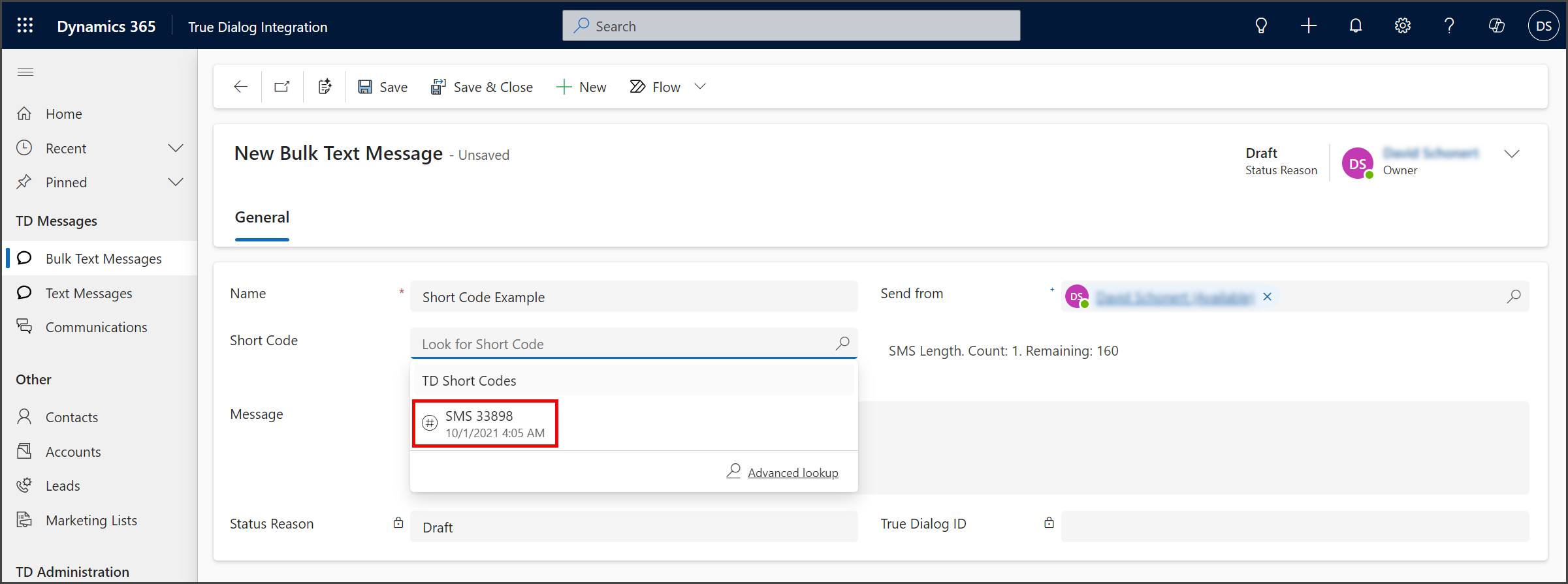
Task: Click the Send from user link
Action: [x=1174, y=298]
